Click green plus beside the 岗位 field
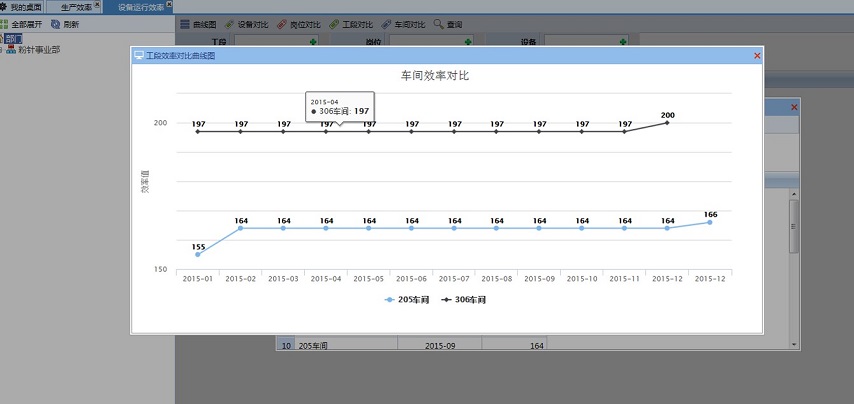The height and width of the screenshot is (404, 854). [x=469, y=42]
